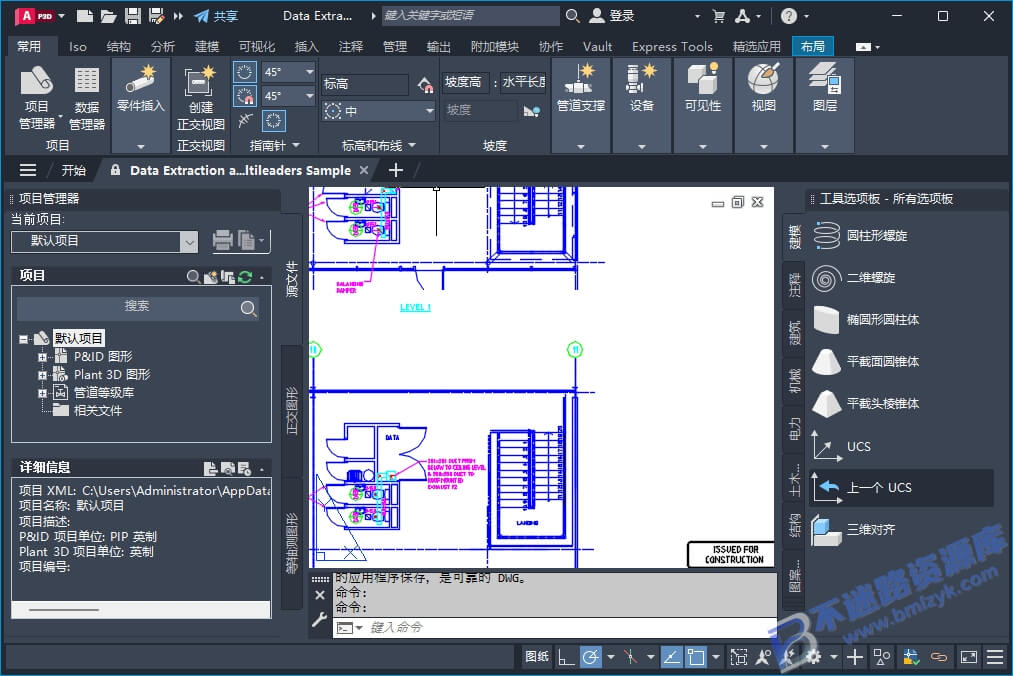Toggle the compass snap magnet button
Viewport: 1013px width, 676px height.
tap(244, 96)
